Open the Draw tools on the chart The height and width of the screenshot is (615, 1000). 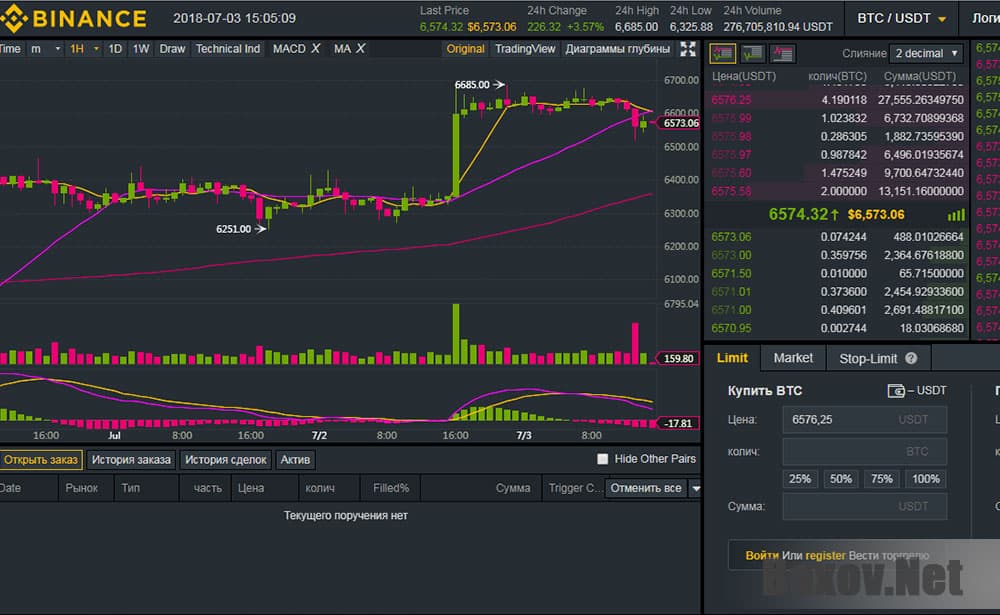(173, 48)
